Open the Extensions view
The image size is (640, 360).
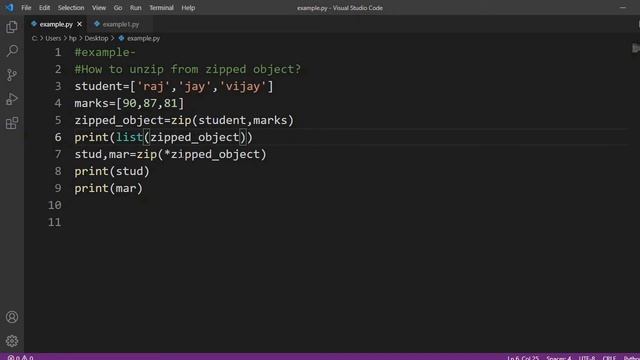click(x=12, y=123)
